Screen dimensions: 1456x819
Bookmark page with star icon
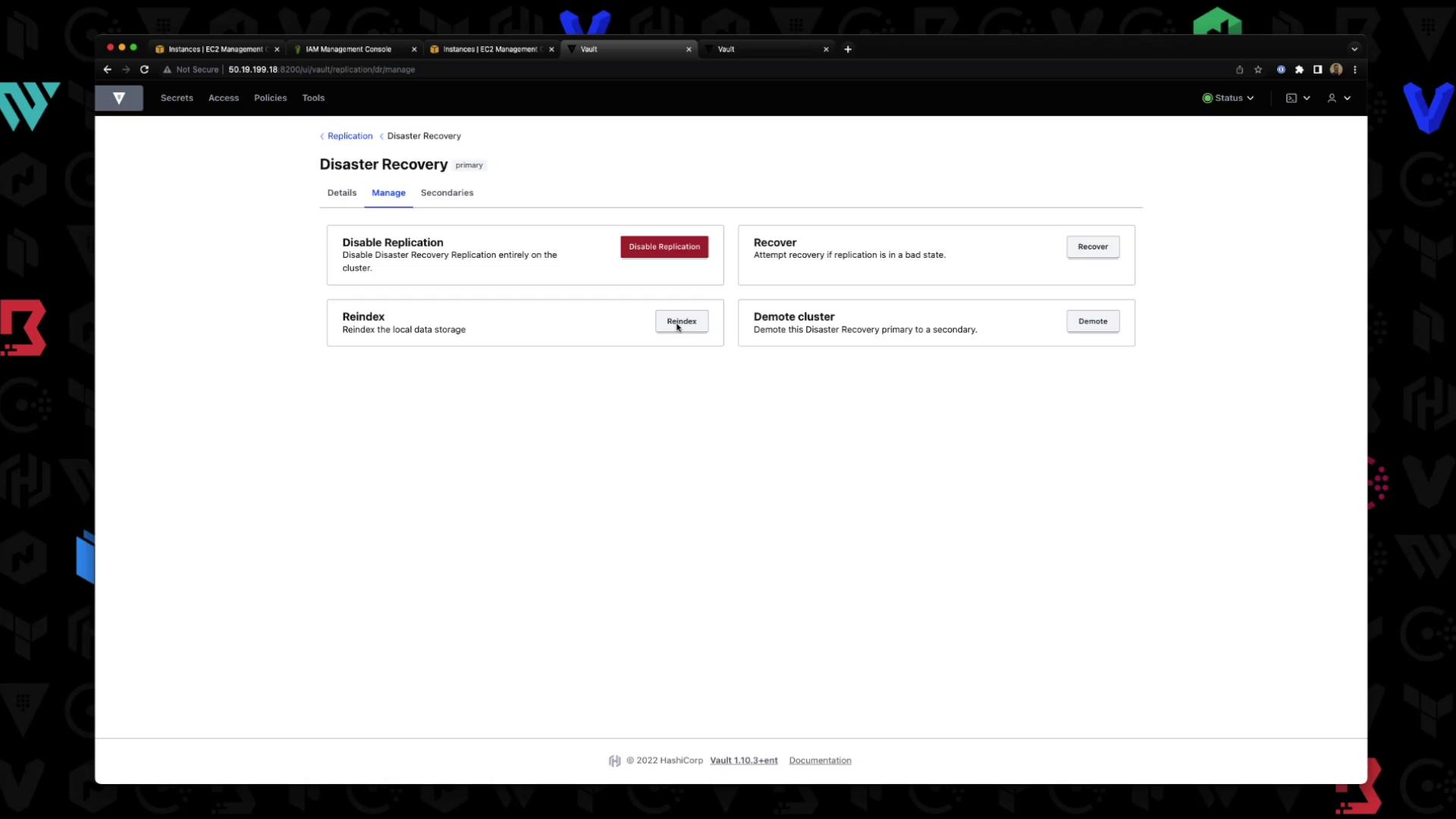coord(1258,70)
